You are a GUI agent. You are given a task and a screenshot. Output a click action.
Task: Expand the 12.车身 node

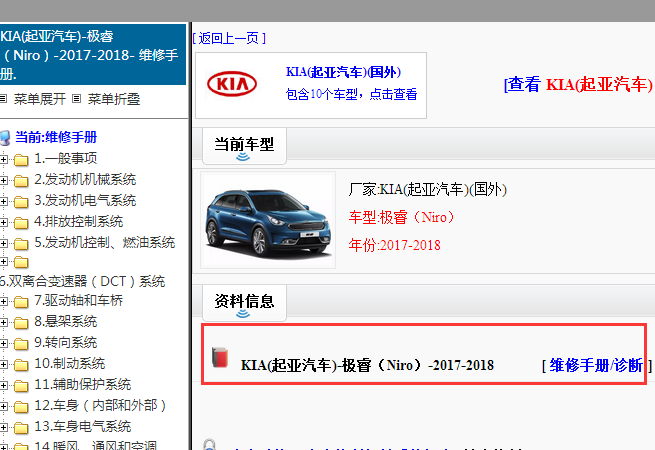coord(4,406)
